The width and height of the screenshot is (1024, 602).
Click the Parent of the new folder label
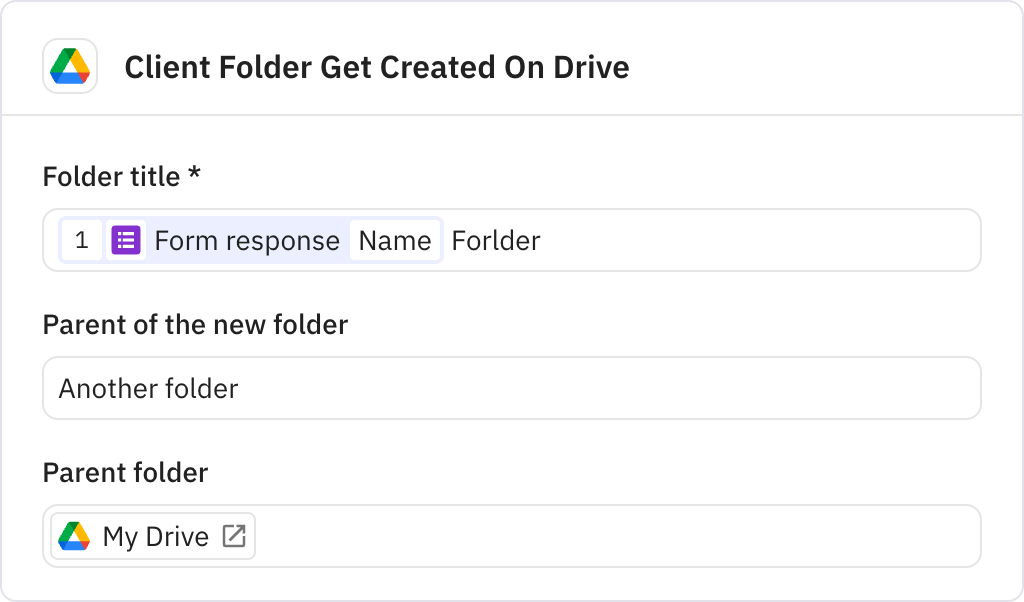pos(195,325)
